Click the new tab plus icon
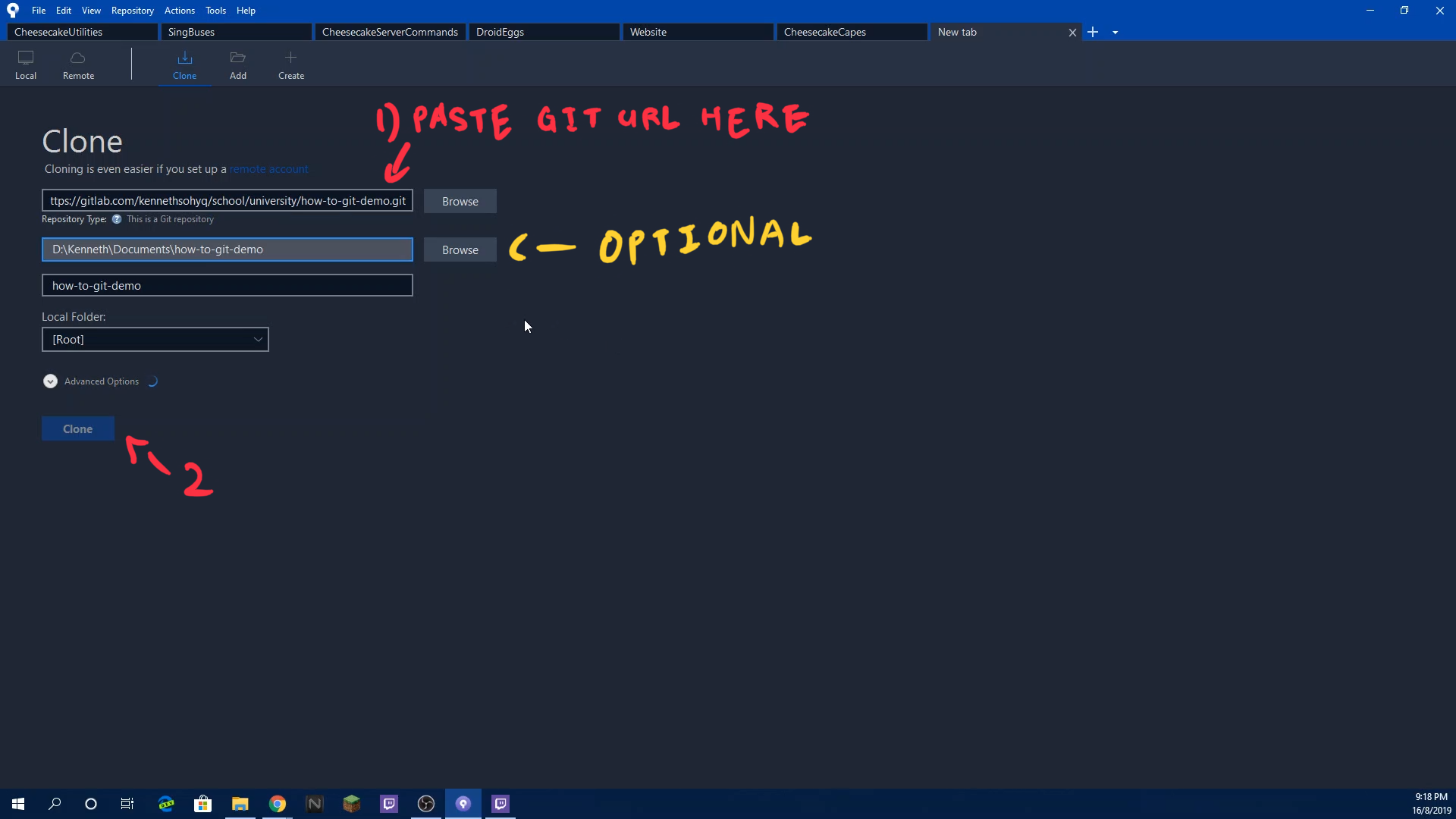Screen dimensions: 1456x819 pyautogui.click(x=1093, y=31)
